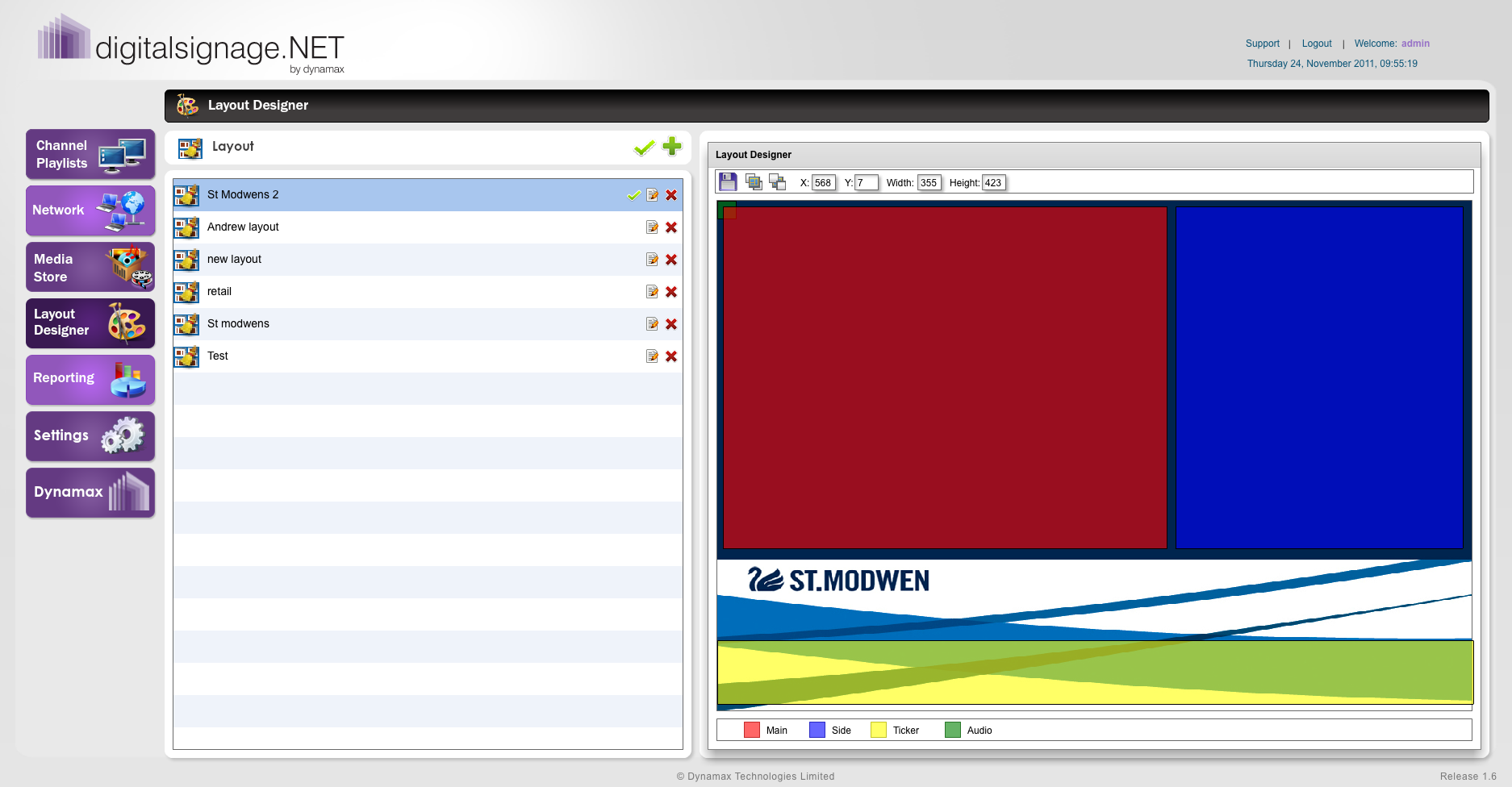Select the Test layout name
This screenshot has width=1512, height=787.
pos(218,356)
